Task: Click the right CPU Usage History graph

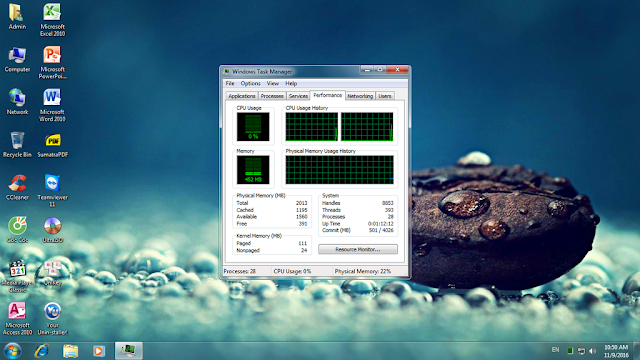Action: tap(367, 127)
